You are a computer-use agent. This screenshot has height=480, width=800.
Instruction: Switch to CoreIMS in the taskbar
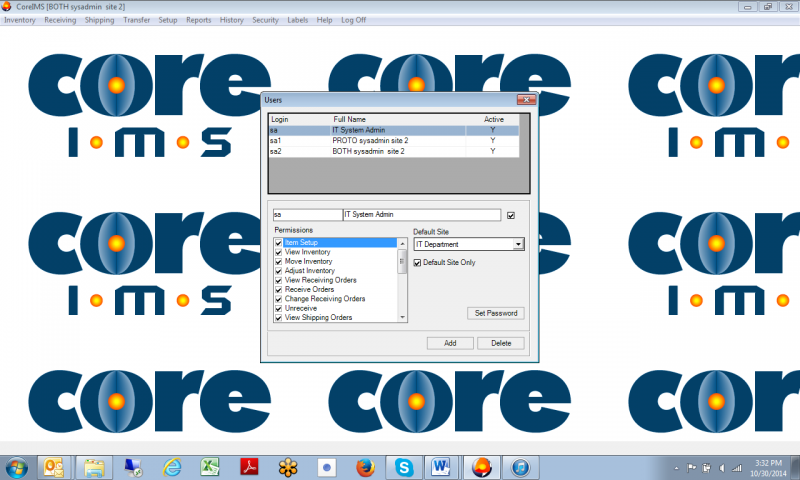(482, 467)
